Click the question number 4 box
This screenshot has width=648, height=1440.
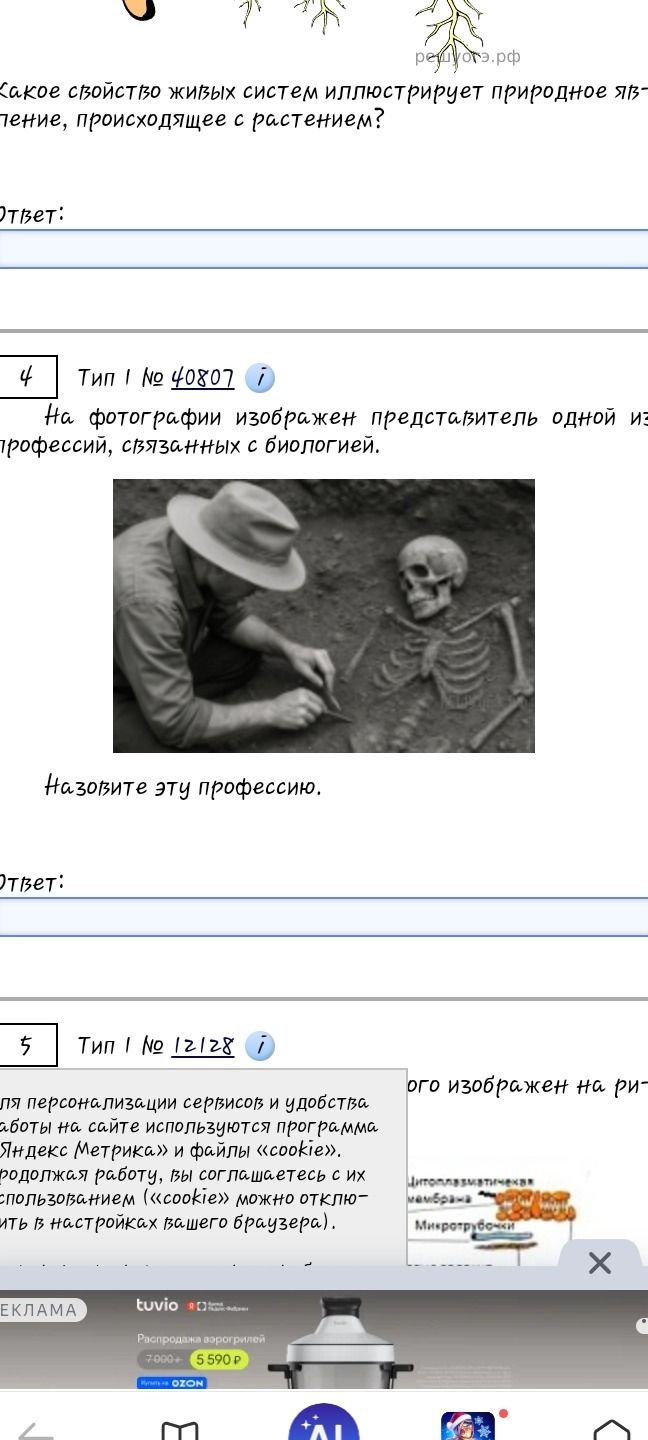pos(28,377)
